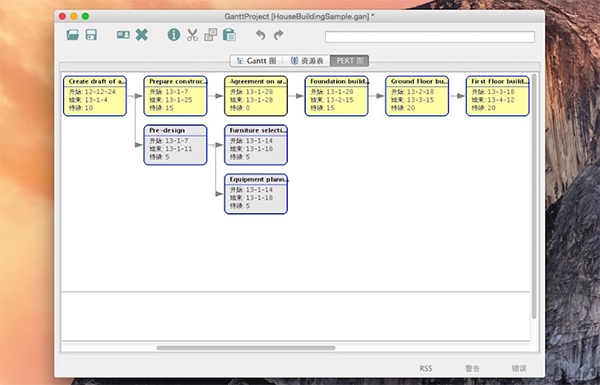Click the RSS status bar label
Viewport: 600px width, 385px height.
point(426,368)
